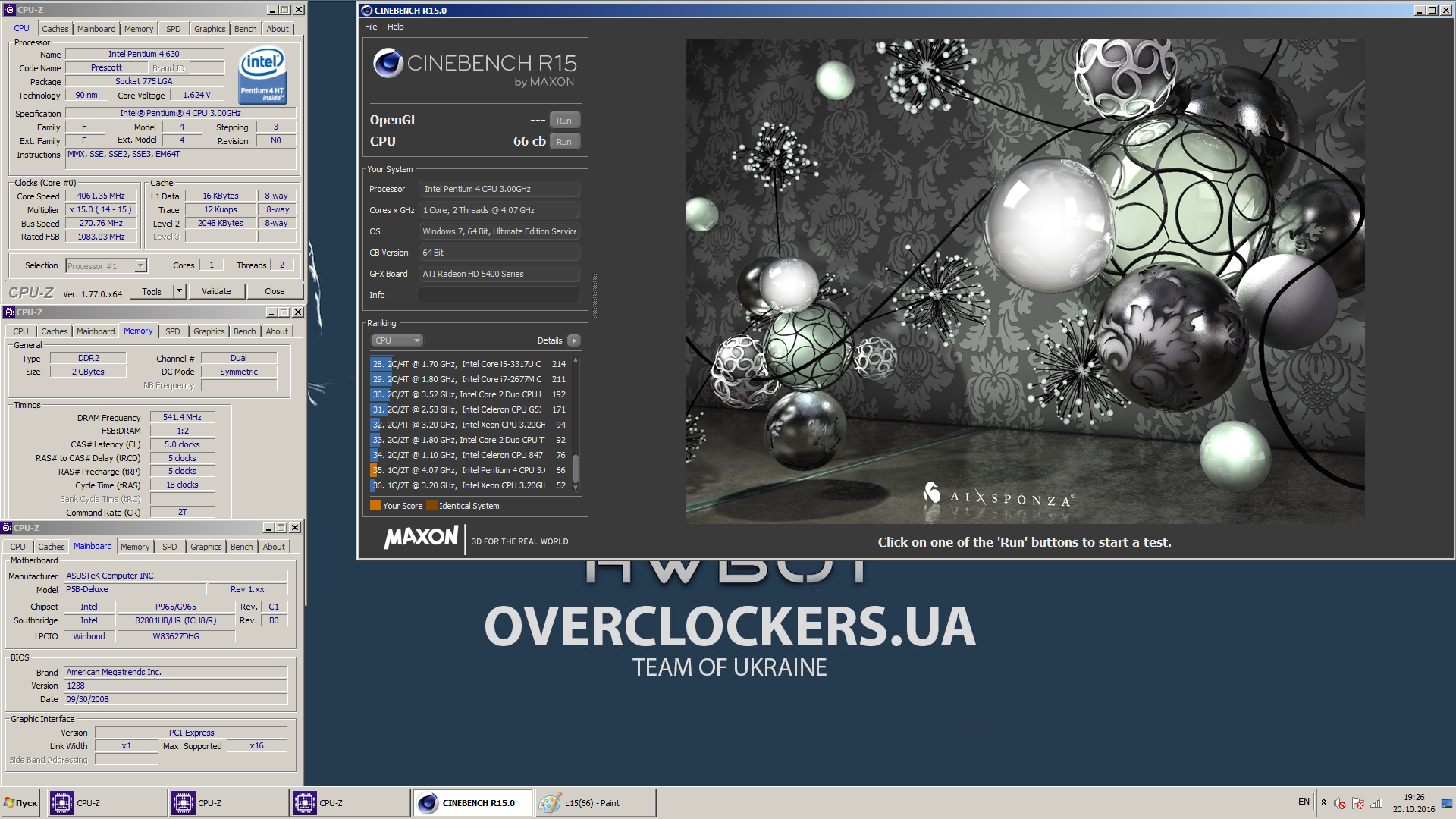Click the Tools button in CPU-Z

click(x=152, y=291)
